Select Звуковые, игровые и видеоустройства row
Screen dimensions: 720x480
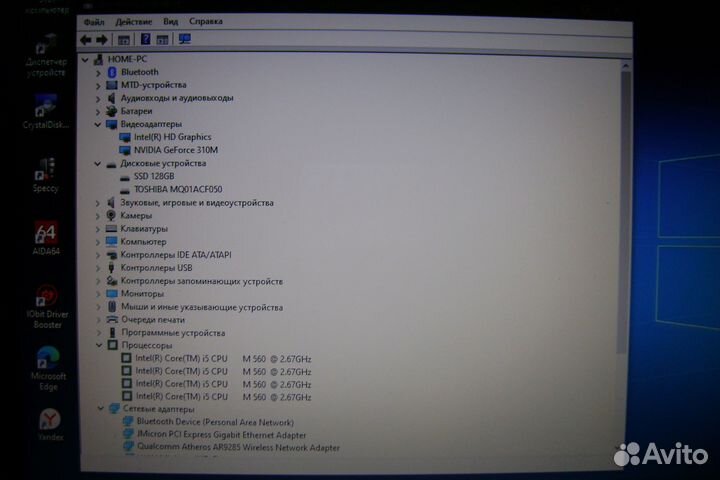[x=197, y=203]
